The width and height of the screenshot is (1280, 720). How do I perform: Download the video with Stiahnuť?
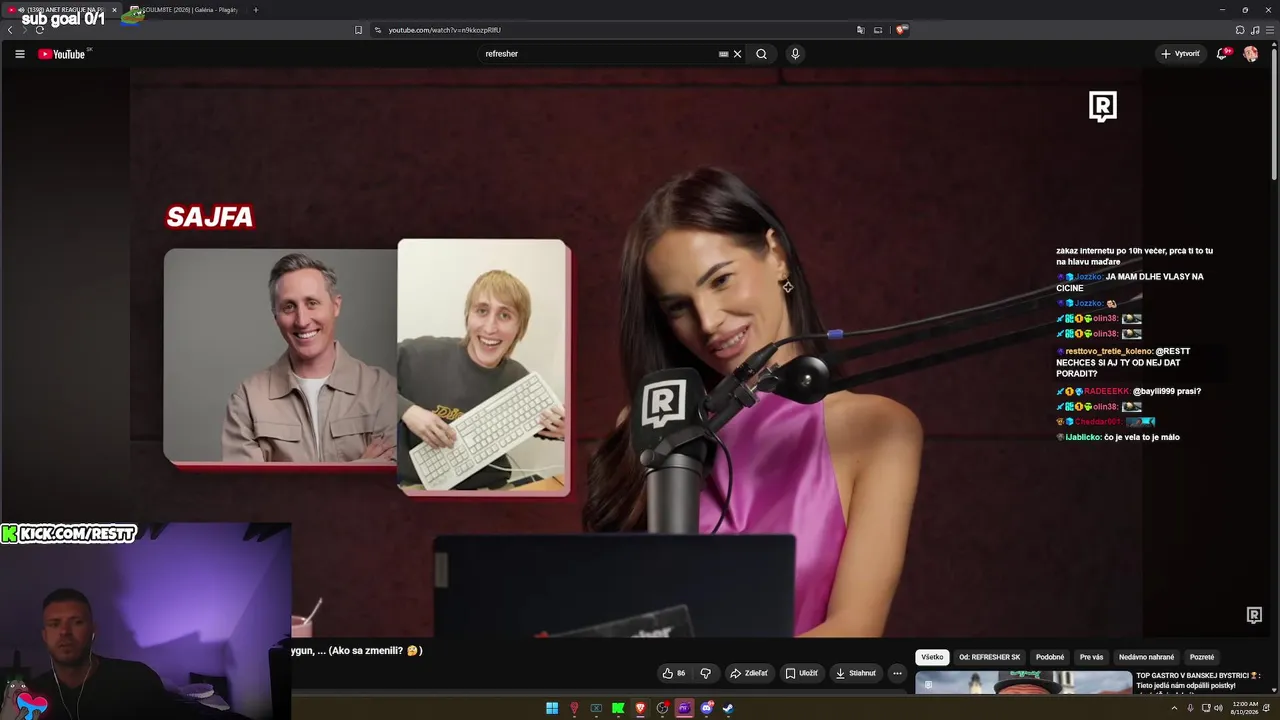click(856, 673)
